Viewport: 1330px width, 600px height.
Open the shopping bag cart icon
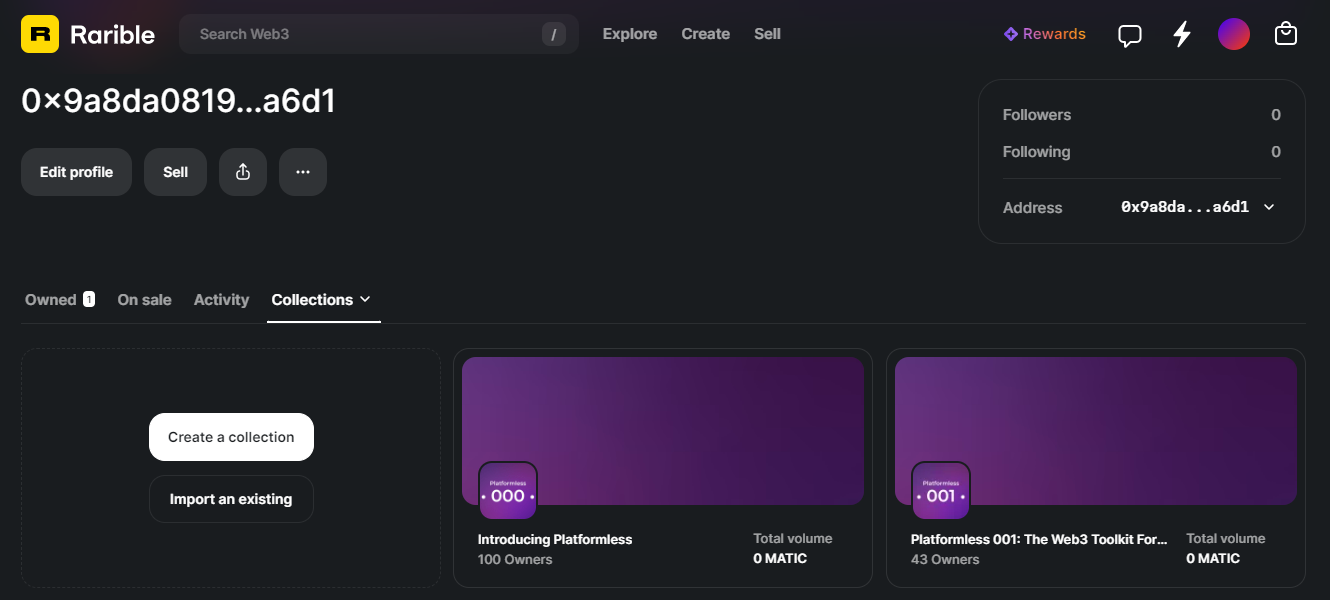coord(1286,34)
